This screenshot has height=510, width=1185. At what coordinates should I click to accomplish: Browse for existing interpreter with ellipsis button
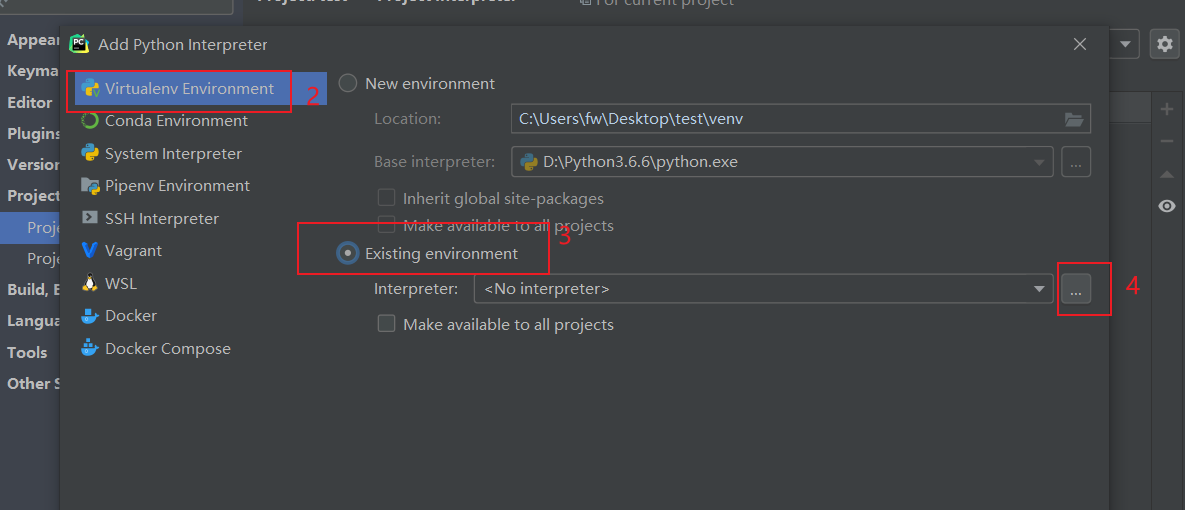1076,289
